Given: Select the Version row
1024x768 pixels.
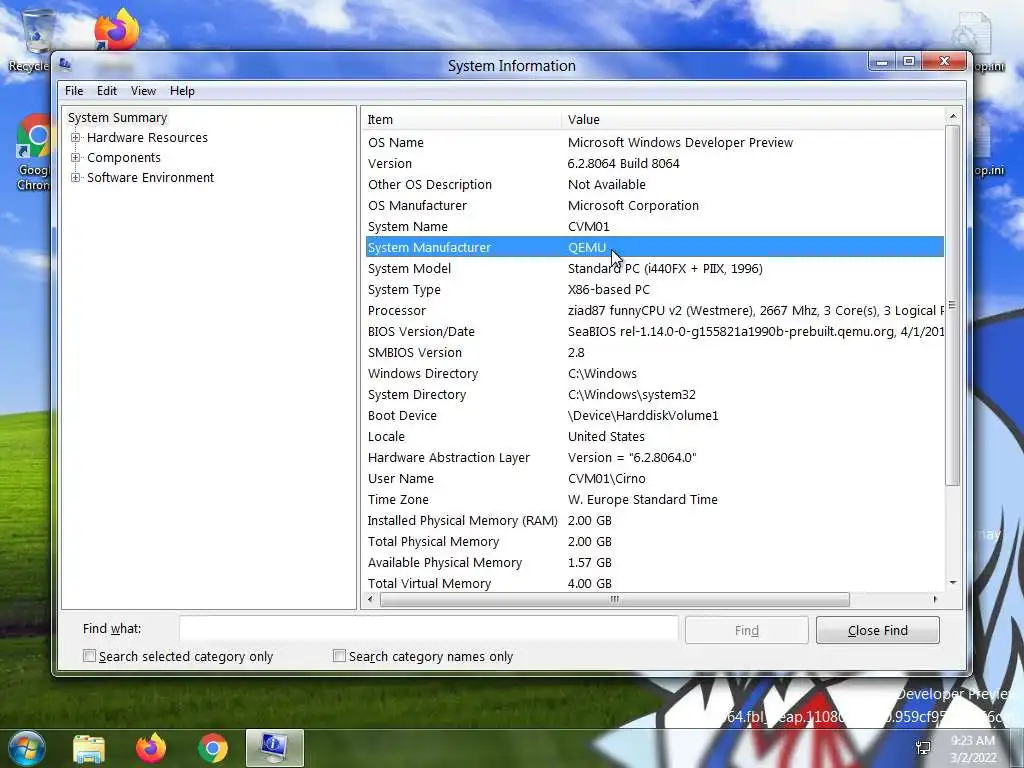Looking at the screenshot, I should pyautogui.click(x=654, y=163).
